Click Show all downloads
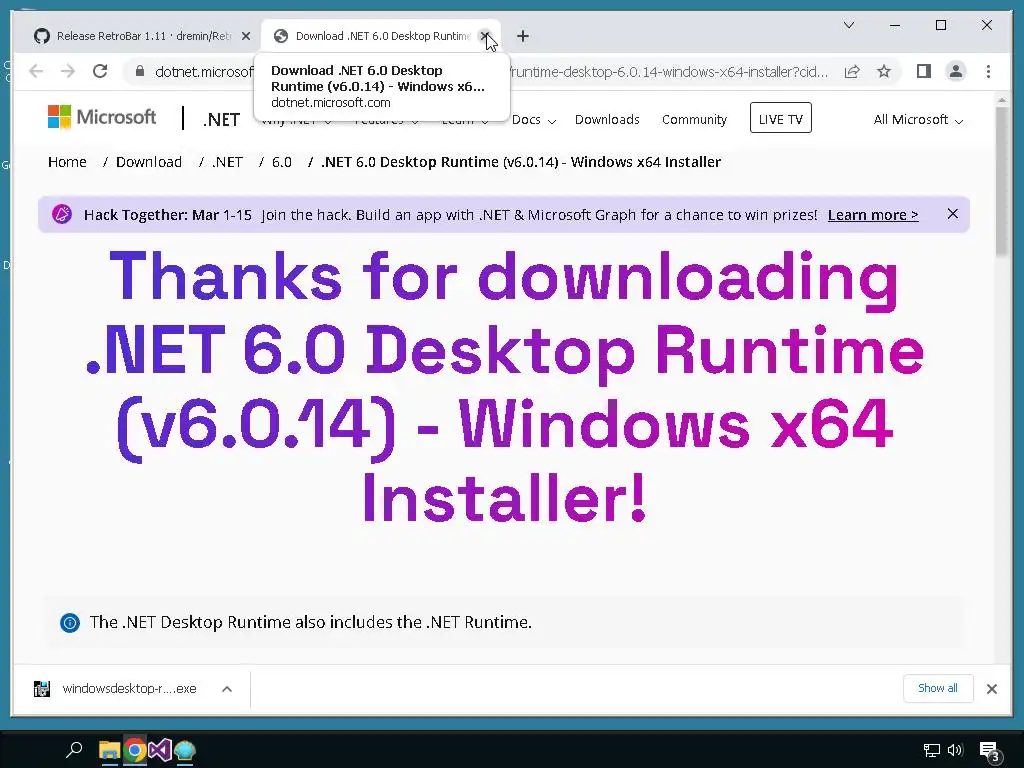Image resolution: width=1024 pixels, height=768 pixels. click(x=938, y=688)
